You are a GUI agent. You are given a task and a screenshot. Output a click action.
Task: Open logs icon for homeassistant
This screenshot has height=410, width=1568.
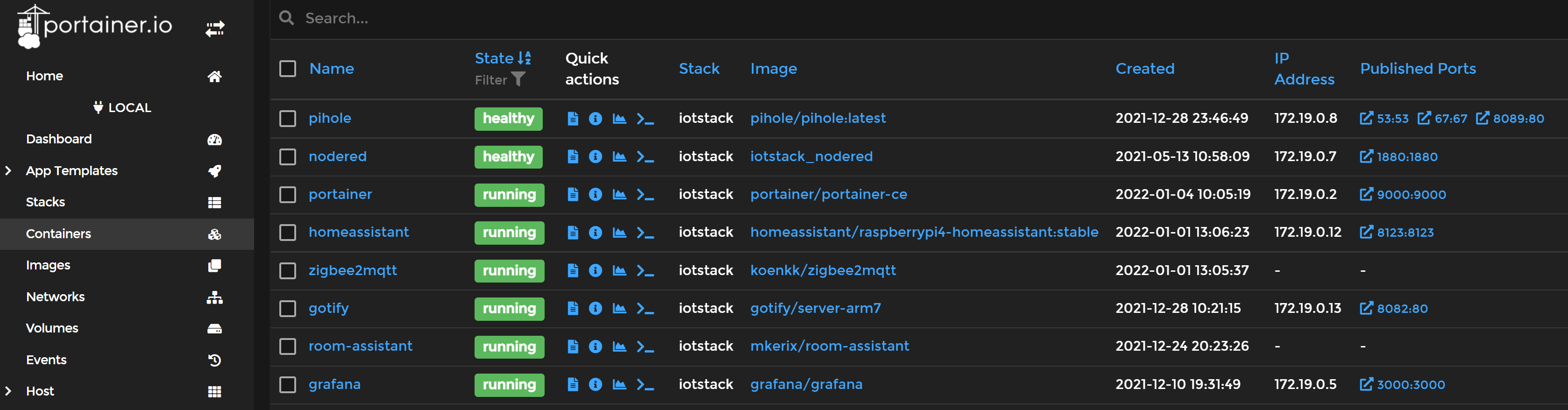[x=572, y=233]
